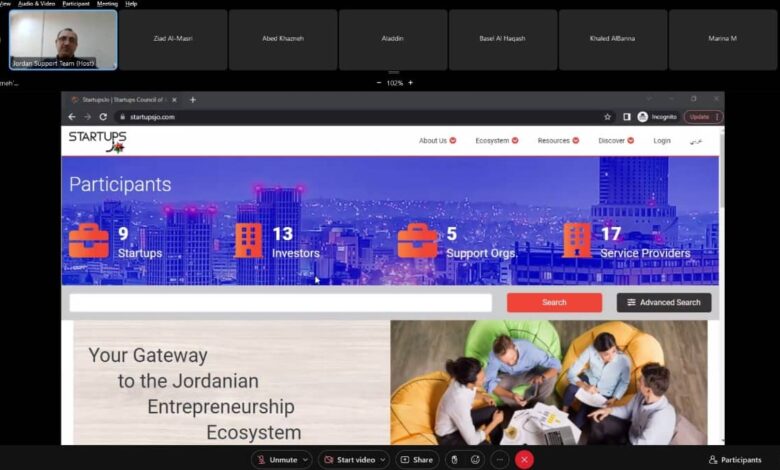
Task: Click the browser reload icon
Action: point(103,117)
